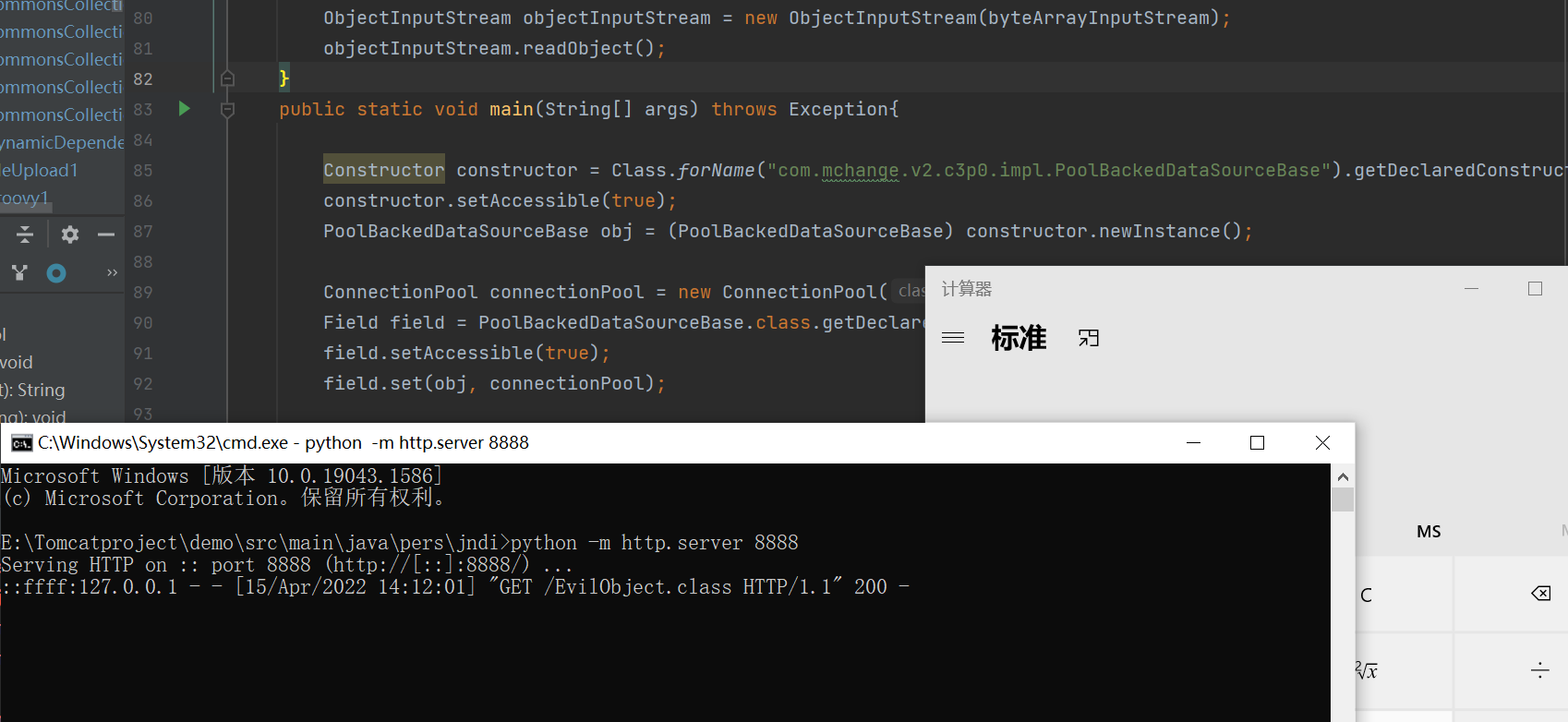The image size is (1568, 722).
Task: Hide the Structure panel with the minus icon
Action: pyautogui.click(x=106, y=235)
